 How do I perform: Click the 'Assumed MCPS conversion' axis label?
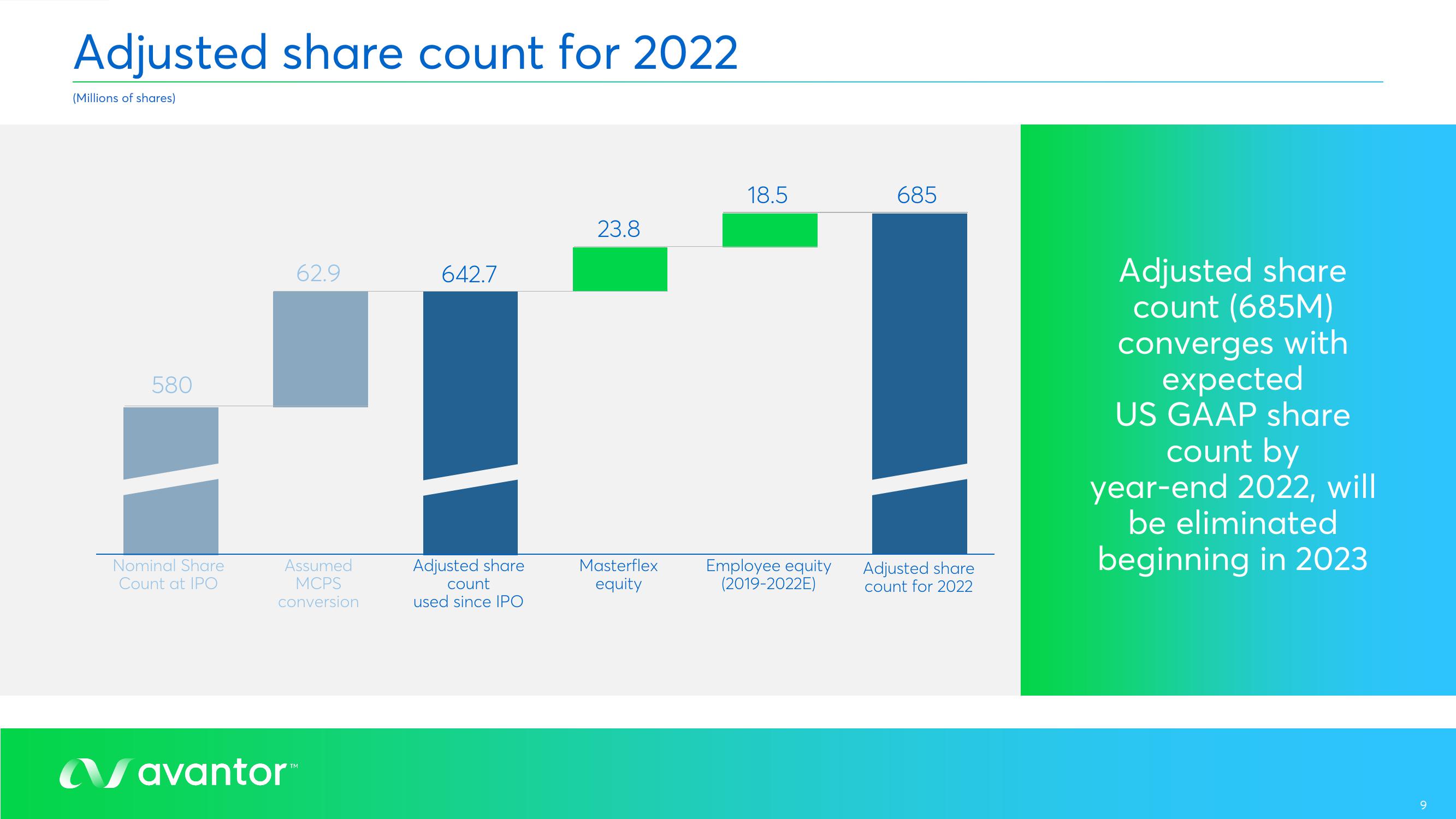318,583
